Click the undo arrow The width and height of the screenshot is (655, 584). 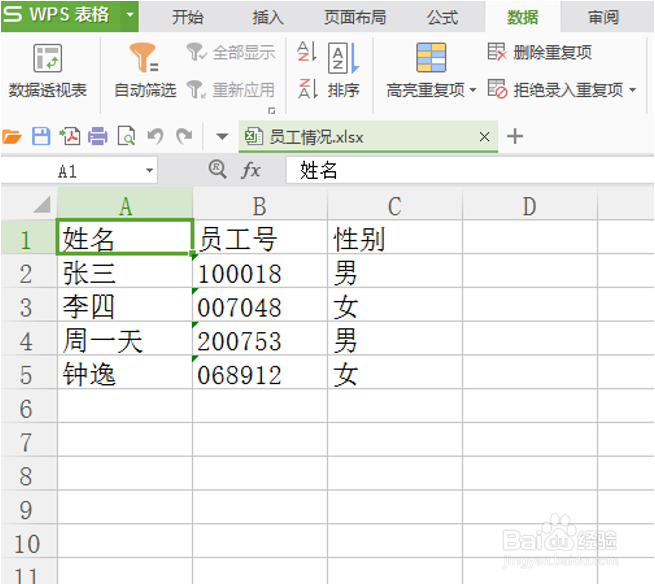pos(155,137)
